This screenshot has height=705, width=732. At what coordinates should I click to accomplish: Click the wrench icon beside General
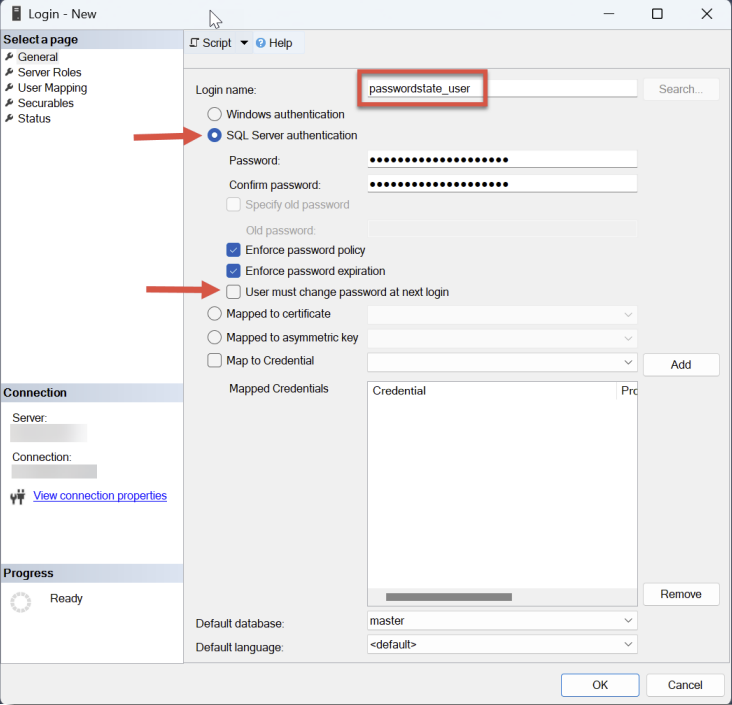tap(9, 57)
